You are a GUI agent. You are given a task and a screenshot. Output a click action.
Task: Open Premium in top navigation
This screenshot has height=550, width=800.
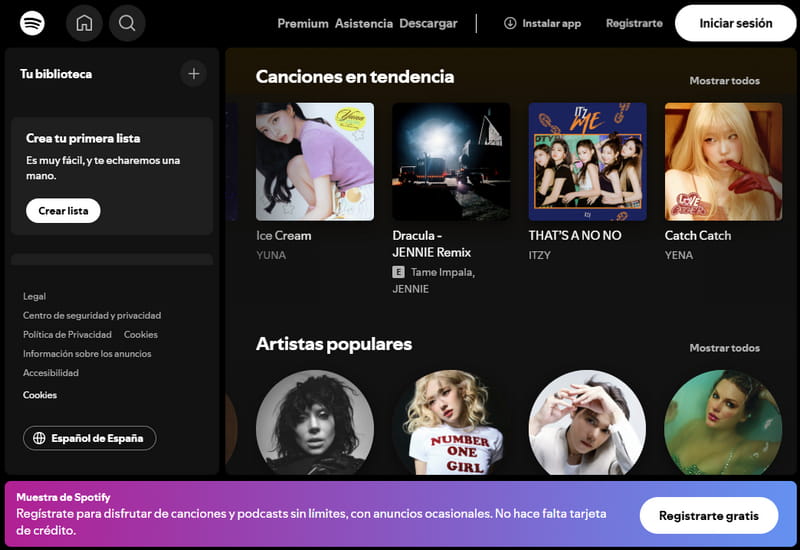click(303, 23)
